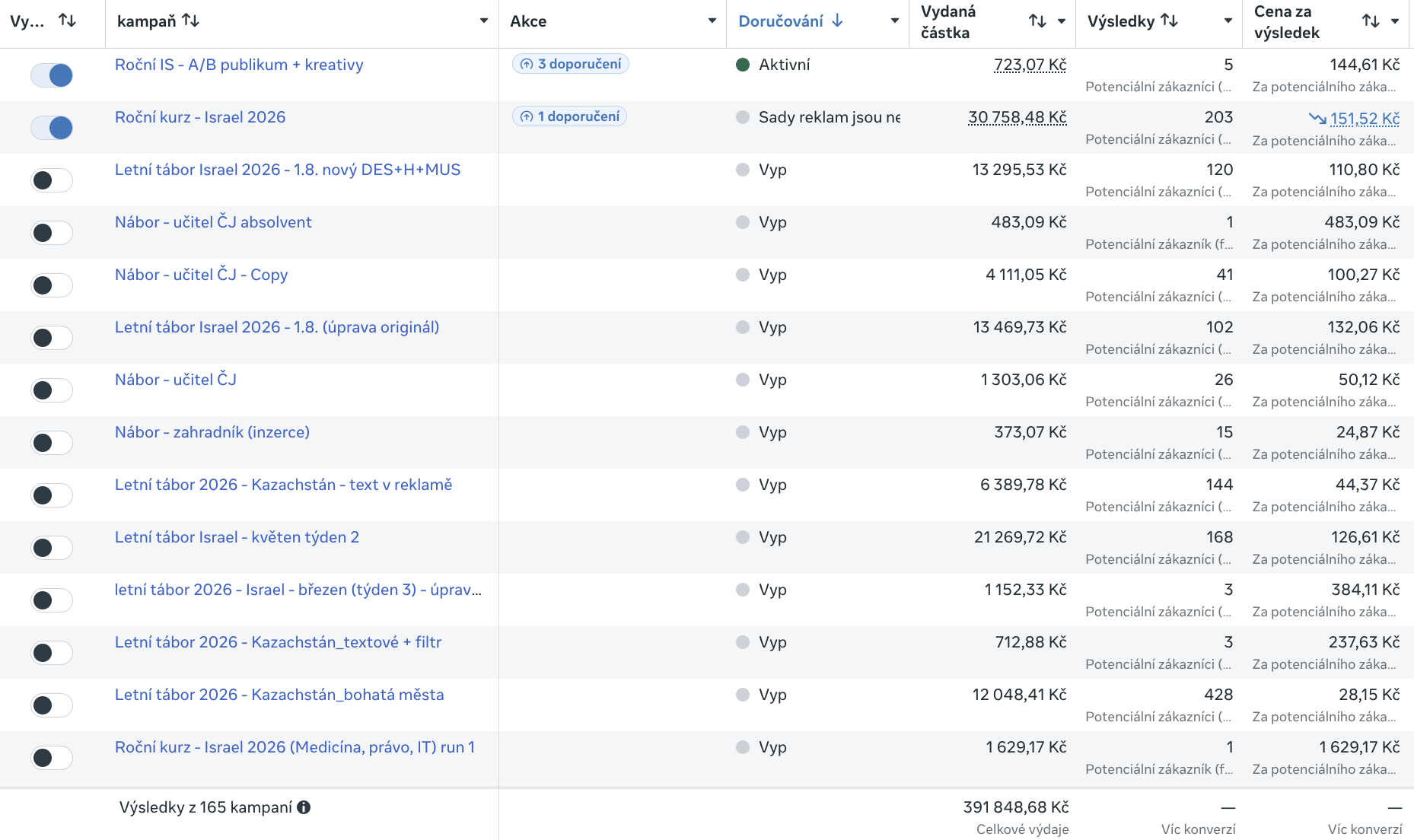Open campaign Letní tábor Israel 2026 (úprava originál)
Viewport: 1414px width, 840px height.
(277, 327)
